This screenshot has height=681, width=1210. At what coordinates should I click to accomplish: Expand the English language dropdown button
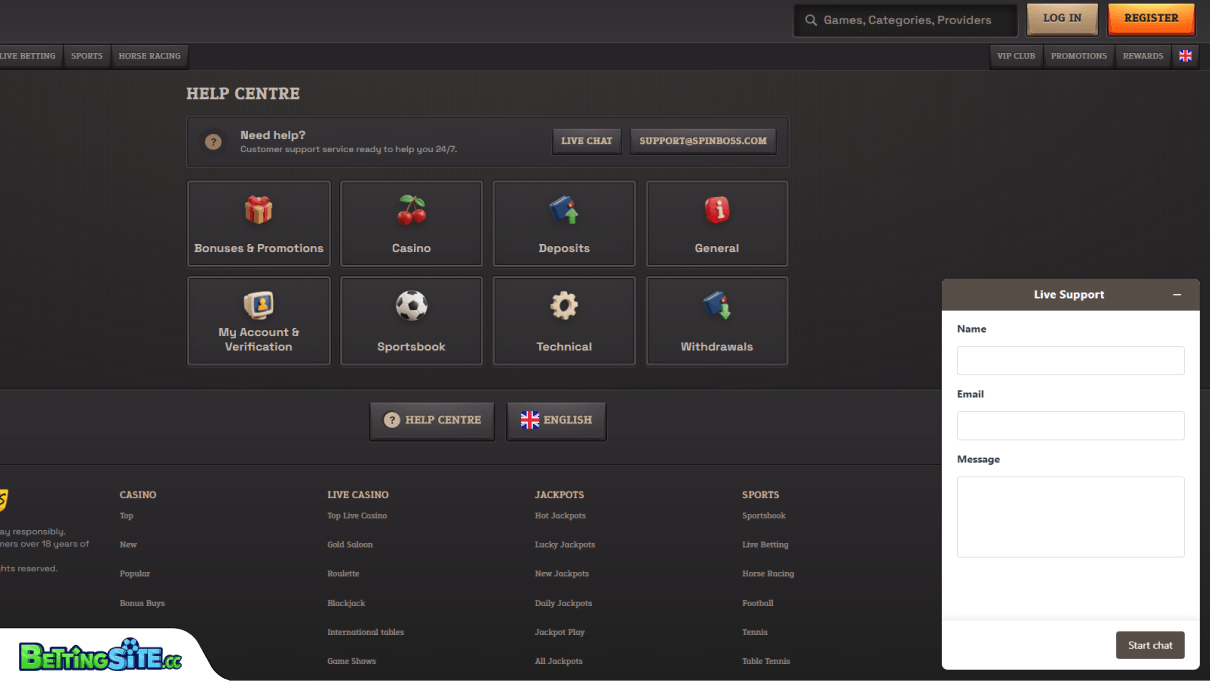point(556,420)
